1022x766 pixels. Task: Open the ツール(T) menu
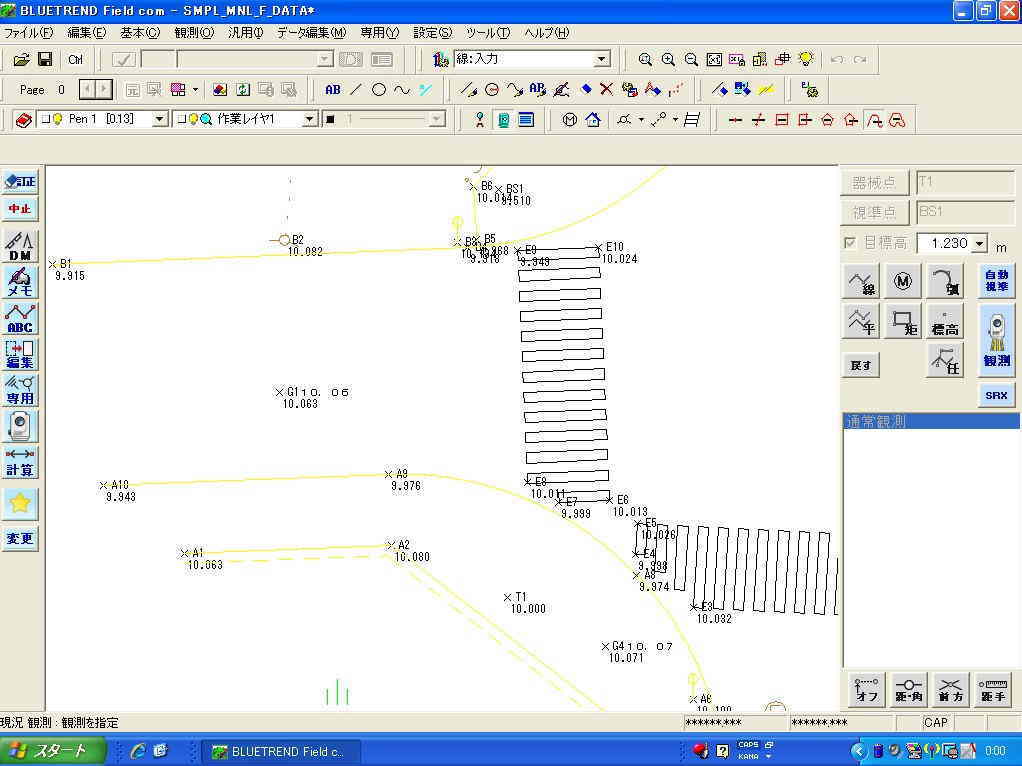[x=488, y=32]
